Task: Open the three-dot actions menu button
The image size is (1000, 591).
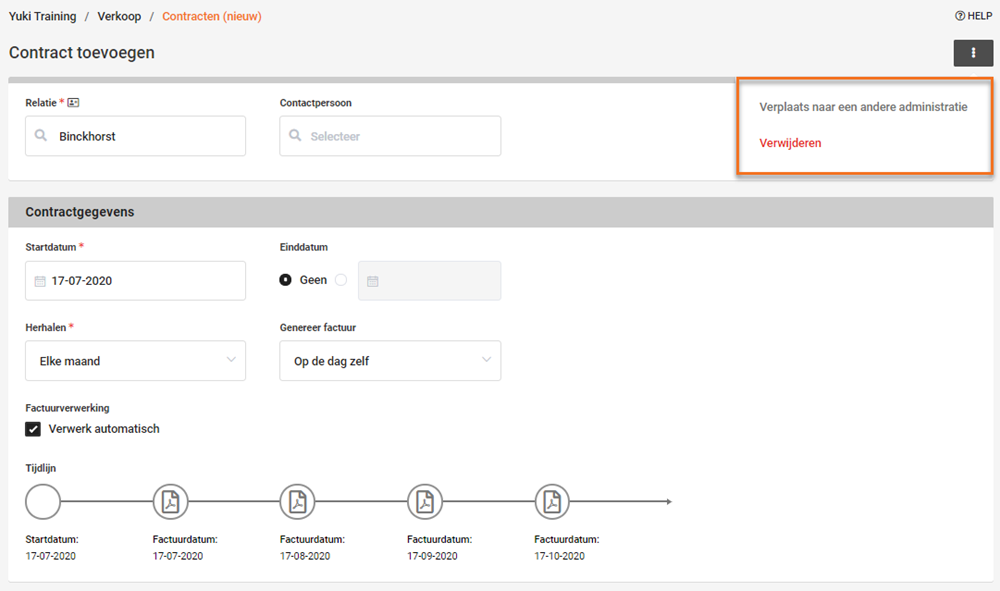Action: [x=973, y=53]
